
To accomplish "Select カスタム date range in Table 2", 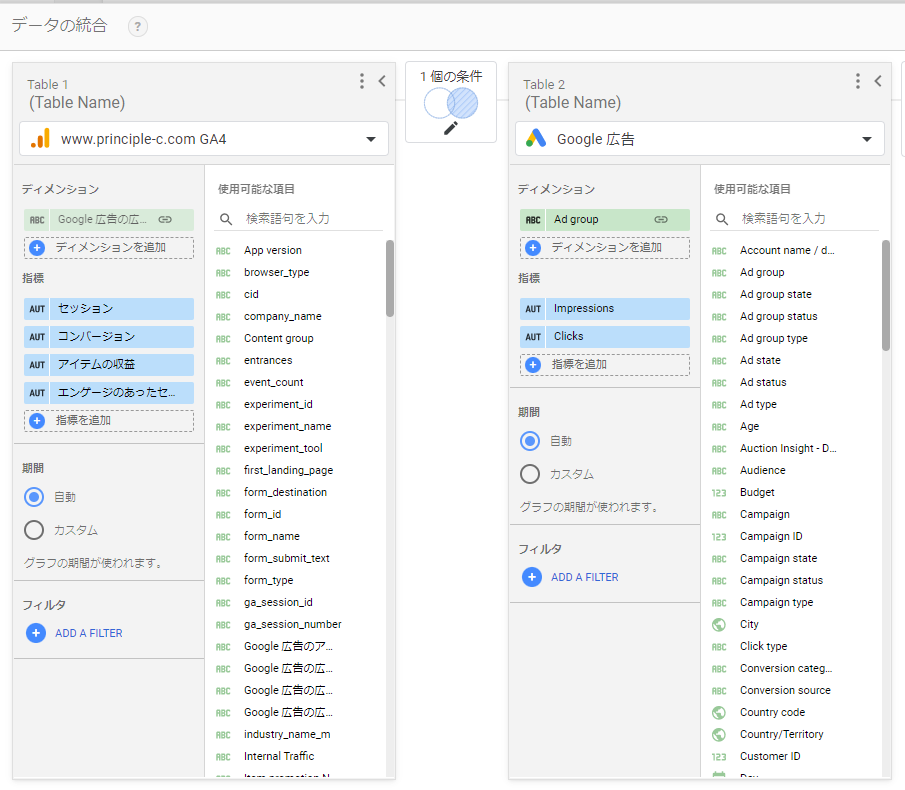I will 531,474.
